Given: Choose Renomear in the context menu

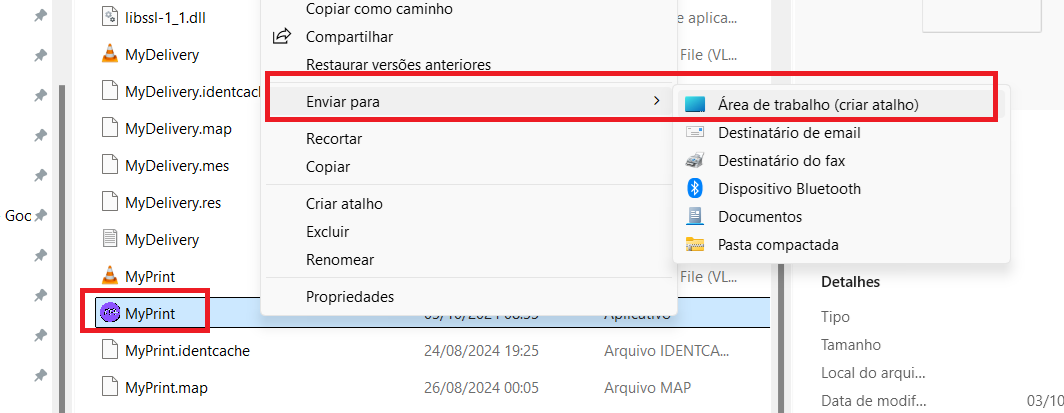Looking at the screenshot, I should coord(340,259).
